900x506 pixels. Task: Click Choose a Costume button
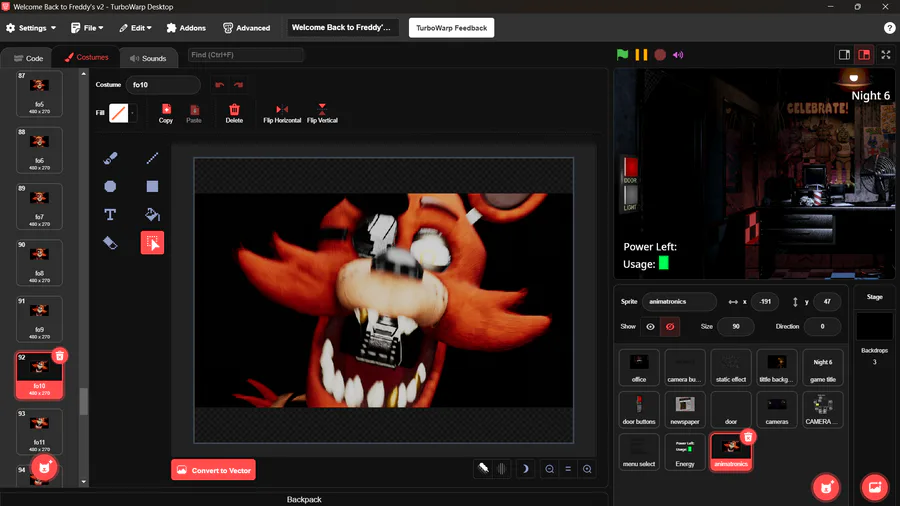[x=44, y=468]
